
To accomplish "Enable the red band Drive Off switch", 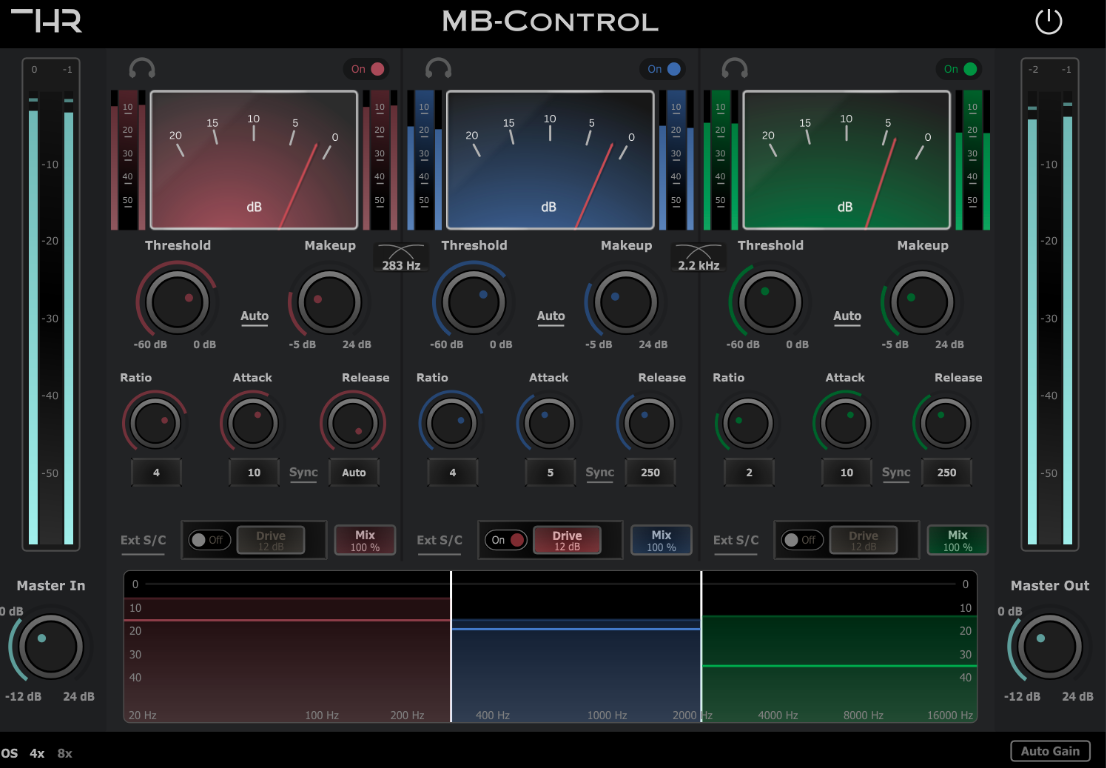I will 209,540.
